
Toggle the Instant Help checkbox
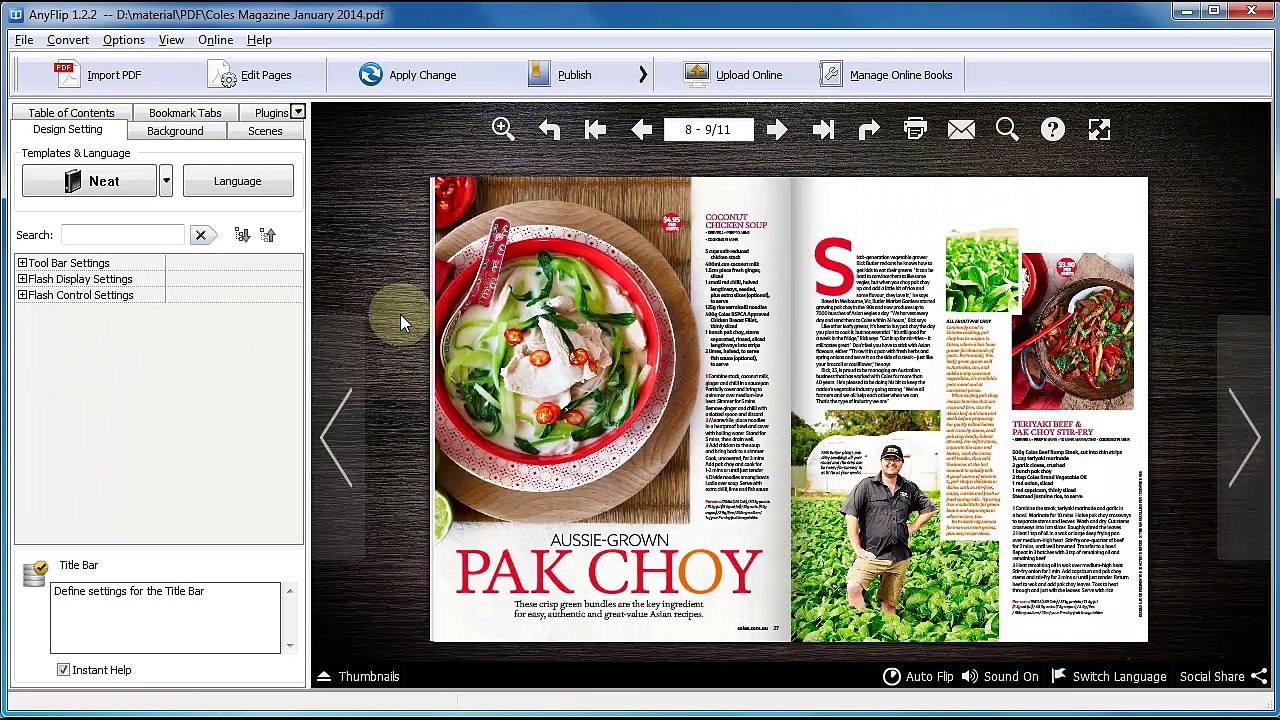pyautogui.click(x=63, y=670)
